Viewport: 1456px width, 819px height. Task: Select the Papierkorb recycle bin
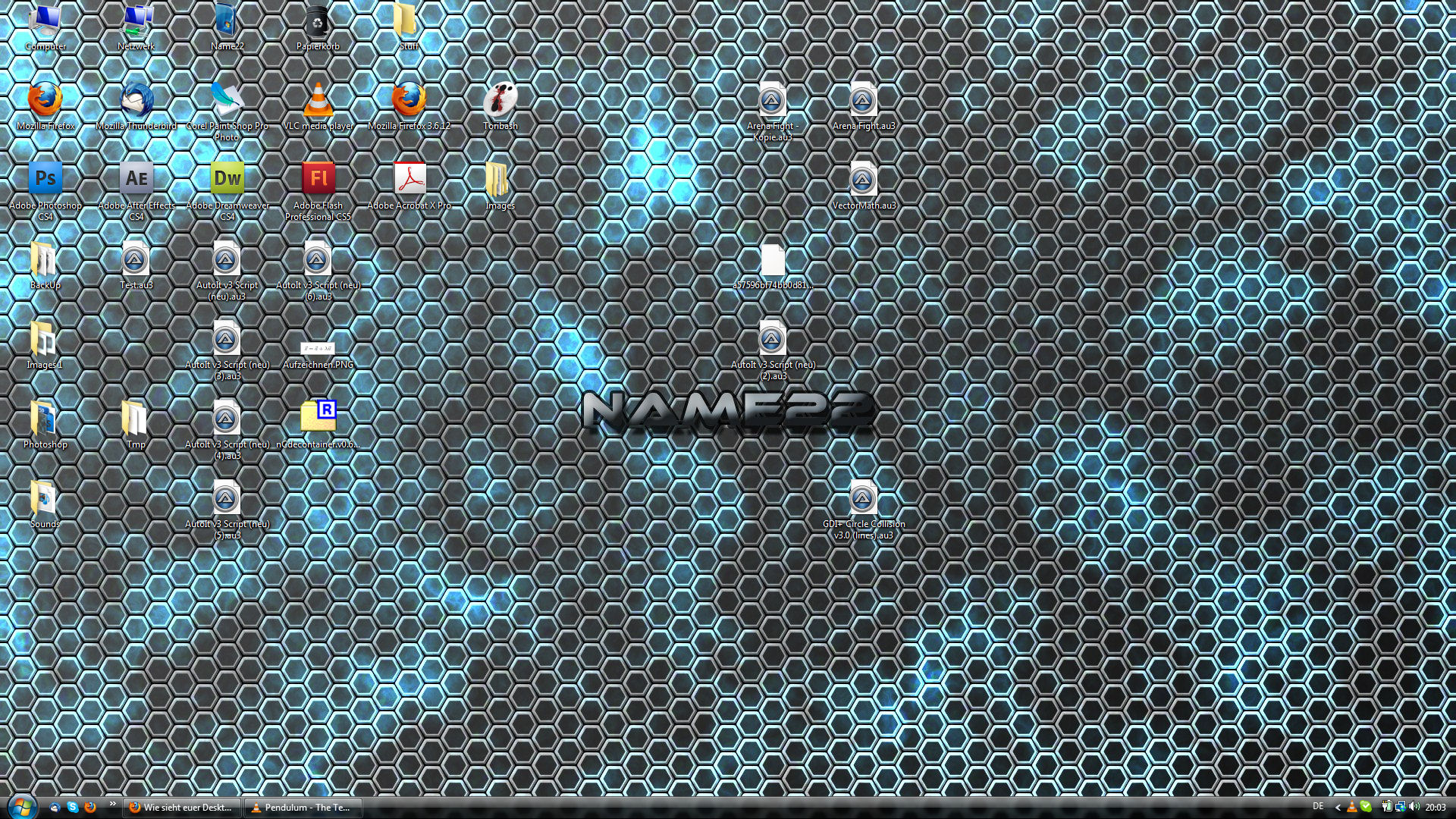[x=318, y=23]
